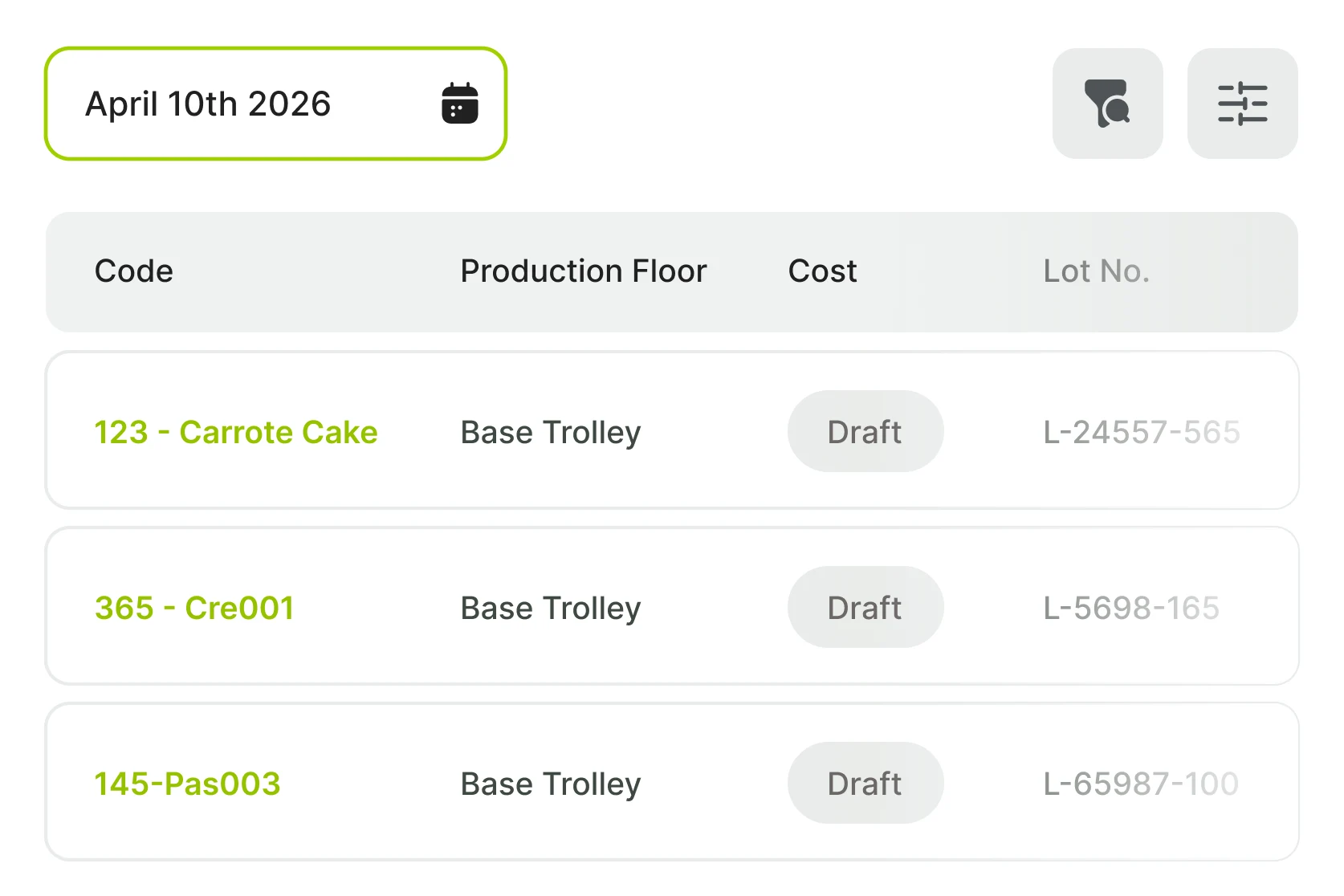Click Base Trolley in Carrote Cake row
This screenshot has height=896, width=1344.
[x=551, y=432]
